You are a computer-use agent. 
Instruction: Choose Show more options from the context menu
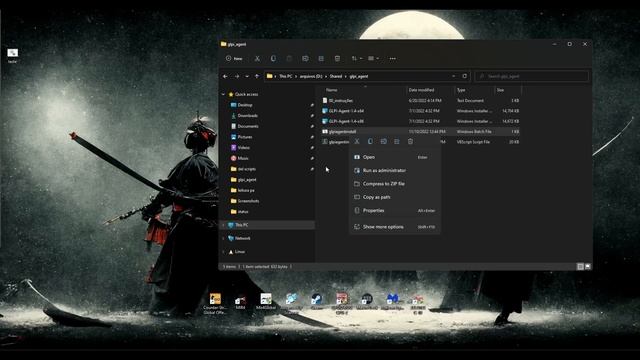395,227
